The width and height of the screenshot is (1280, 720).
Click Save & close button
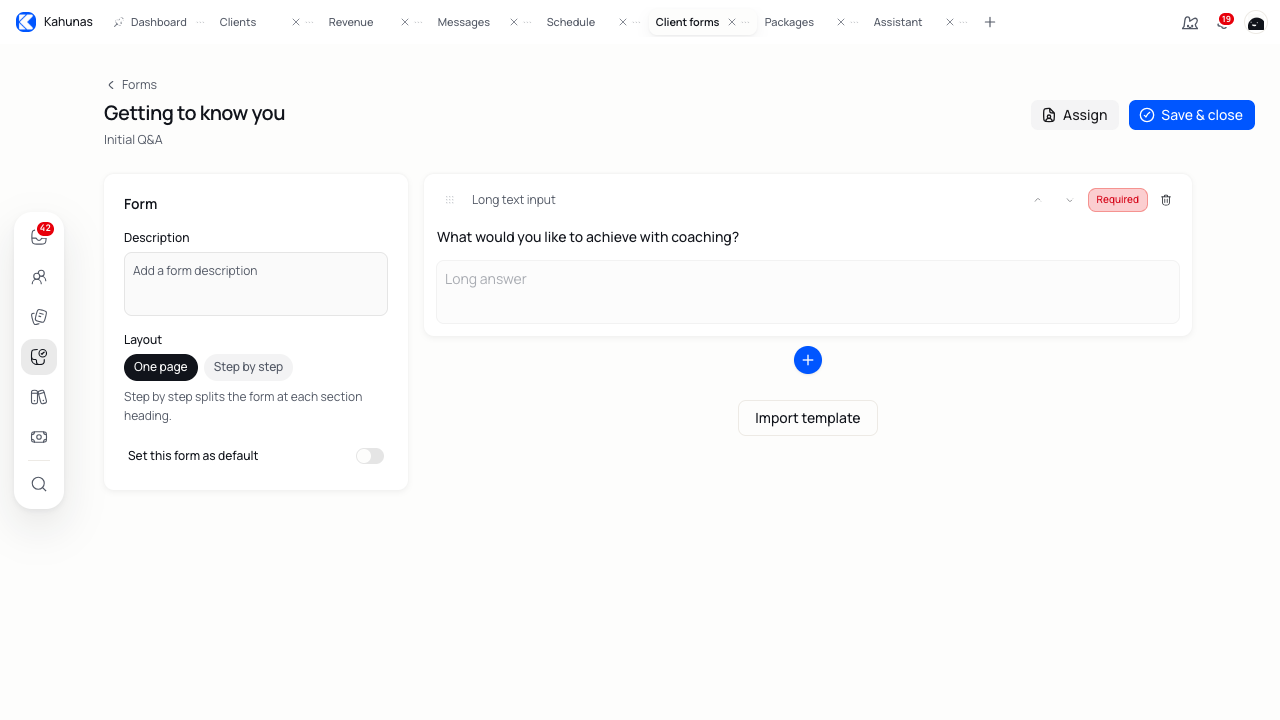pyautogui.click(x=1192, y=115)
